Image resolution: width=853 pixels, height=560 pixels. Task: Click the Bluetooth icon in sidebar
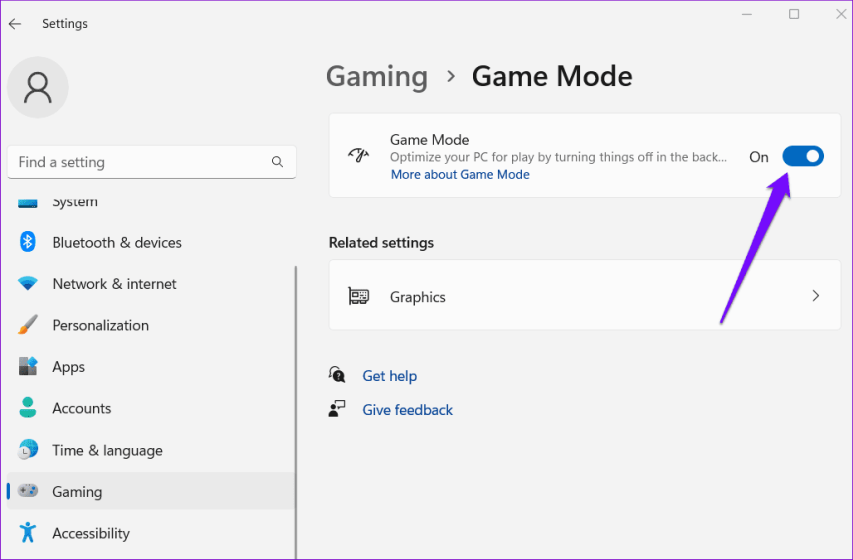pyautogui.click(x=28, y=242)
